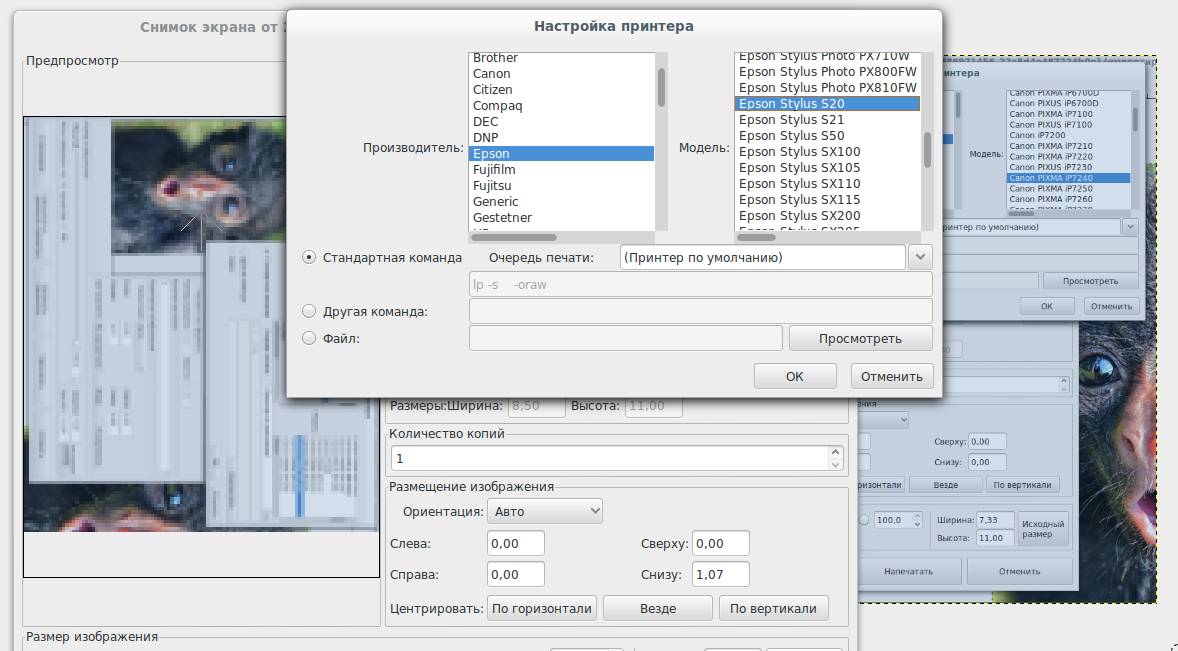This screenshot has height=651, width=1178.
Task: Select Epson Stylus Photo PX800FW model
Action: pos(827,72)
